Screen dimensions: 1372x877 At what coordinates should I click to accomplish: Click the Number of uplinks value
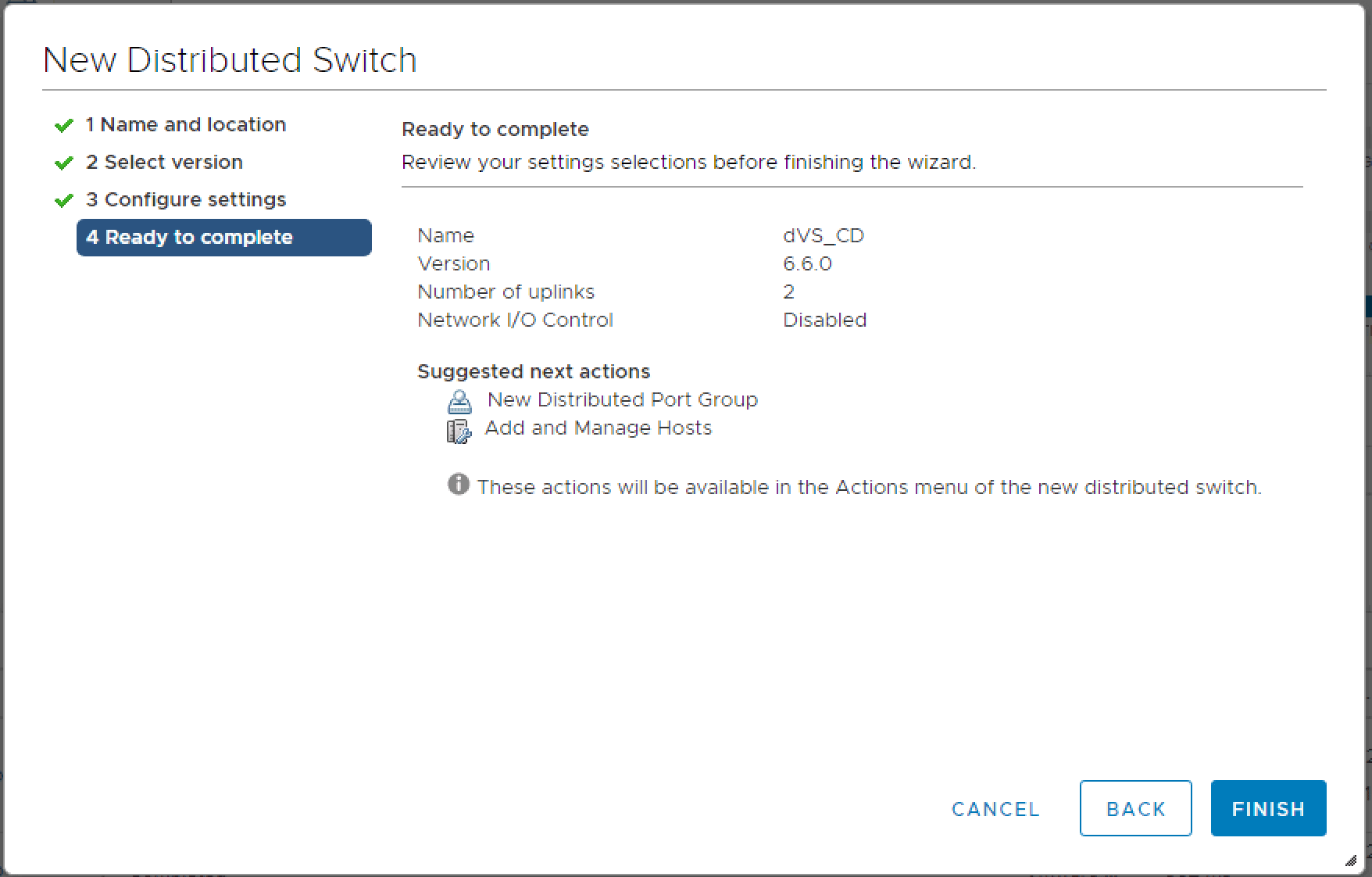tap(788, 292)
